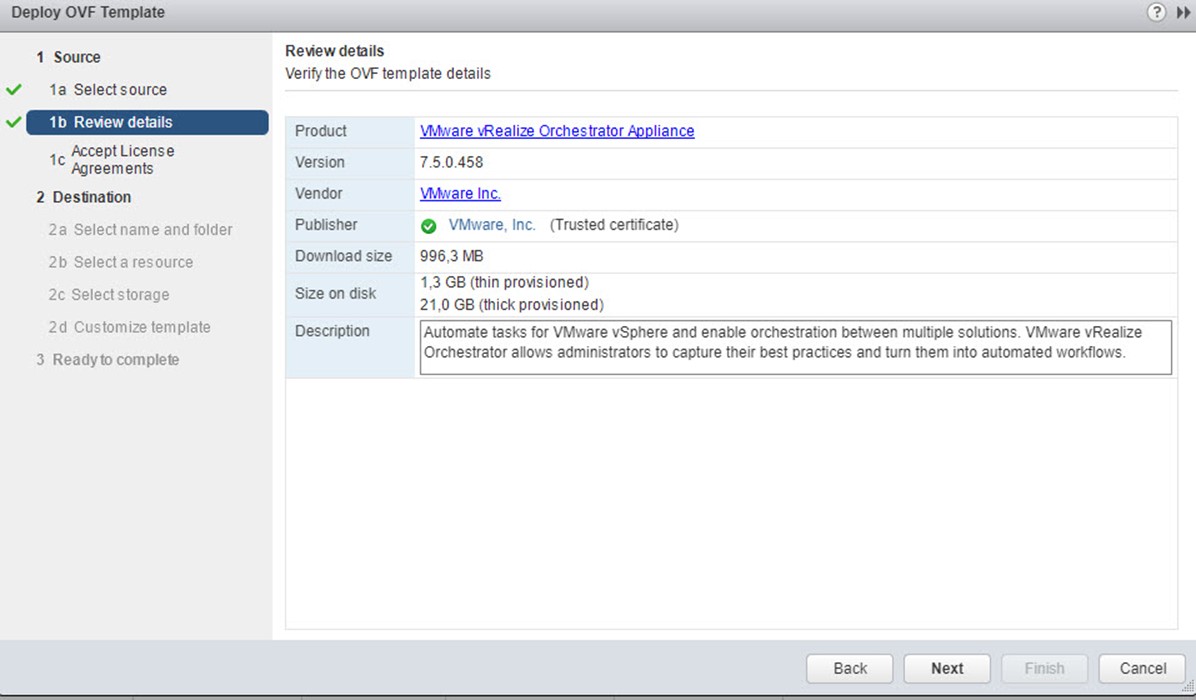The width and height of the screenshot is (1196, 700).
Task: Click the Description row label
Action: (332, 331)
